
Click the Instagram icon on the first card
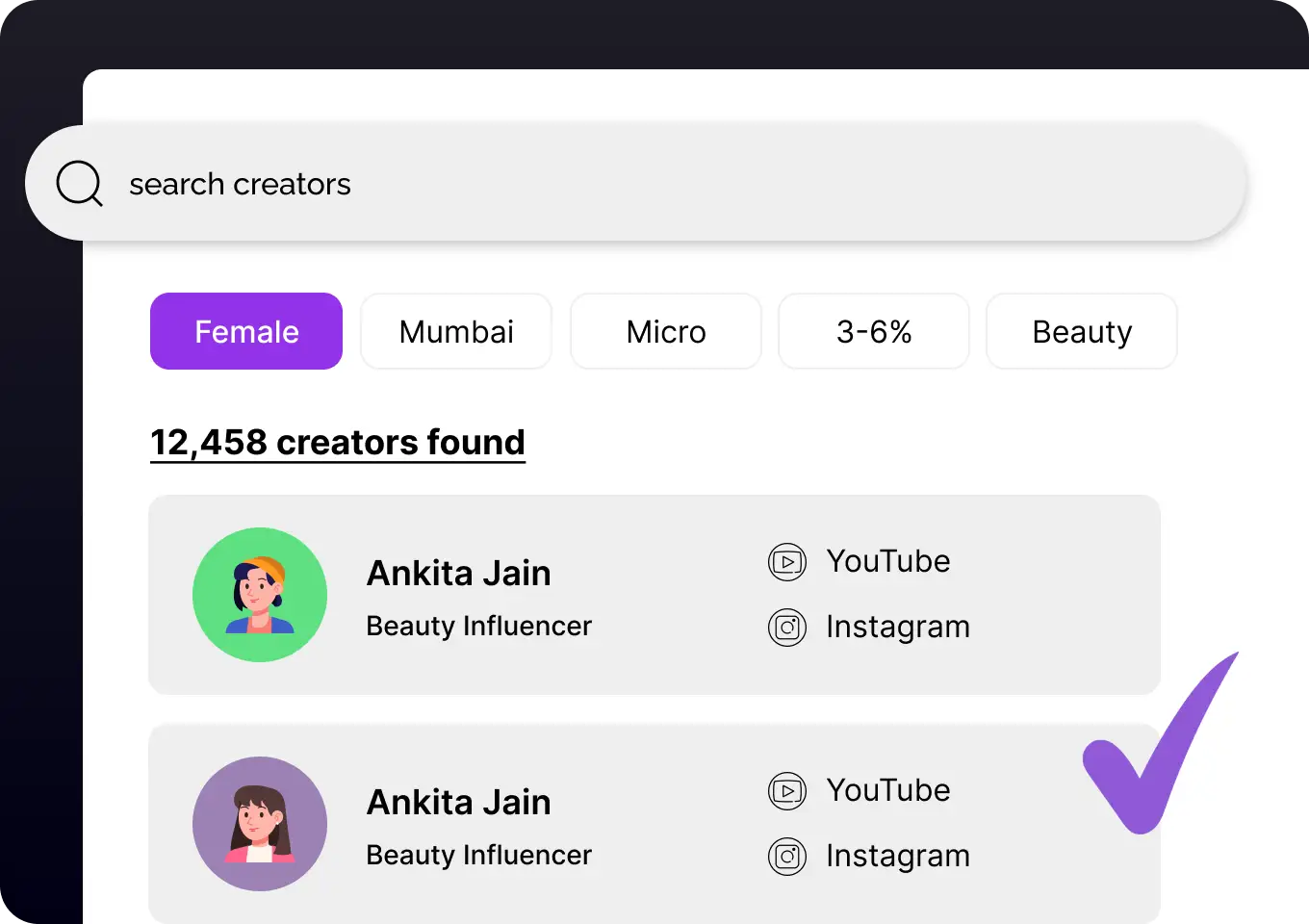pyautogui.click(x=787, y=627)
